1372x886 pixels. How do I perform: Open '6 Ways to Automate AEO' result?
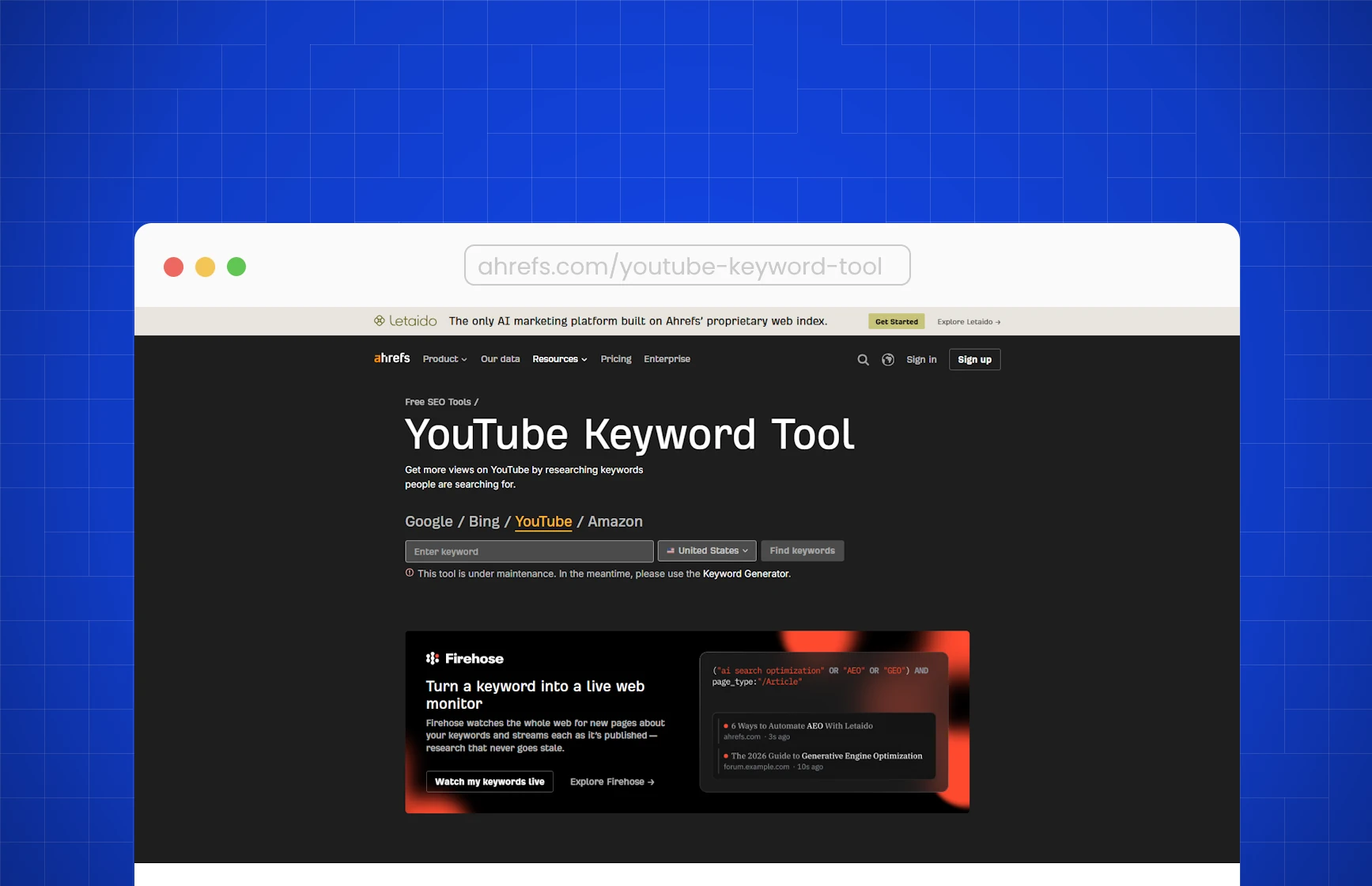(x=802, y=725)
